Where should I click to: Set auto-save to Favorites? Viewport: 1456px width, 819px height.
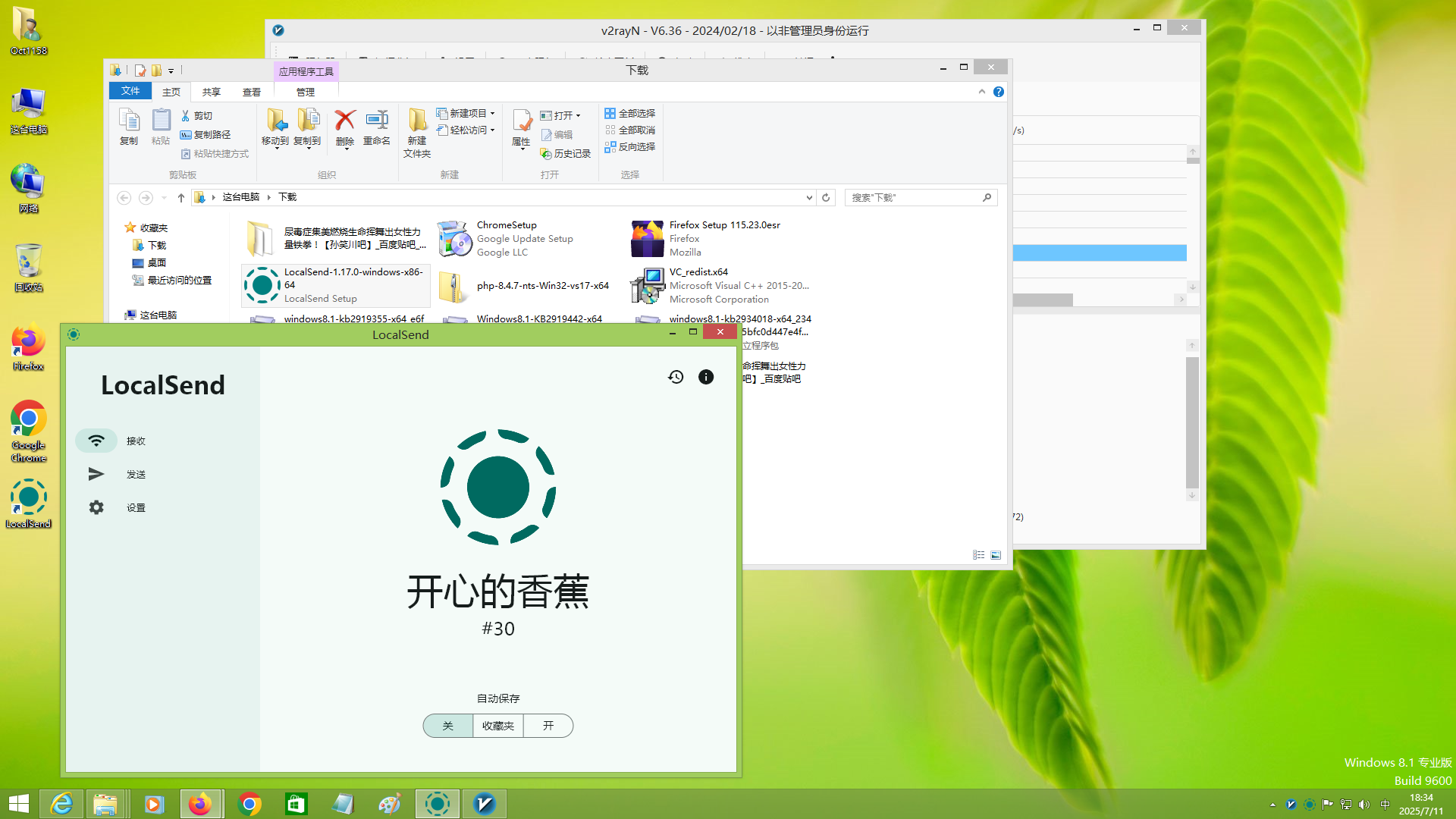(x=497, y=726)
